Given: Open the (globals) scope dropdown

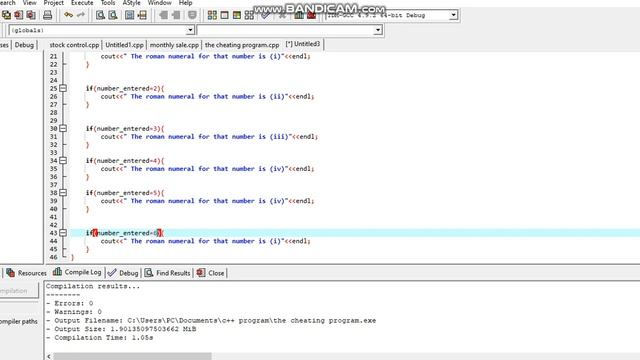Looking at the screenshot, I should point(190,30).
